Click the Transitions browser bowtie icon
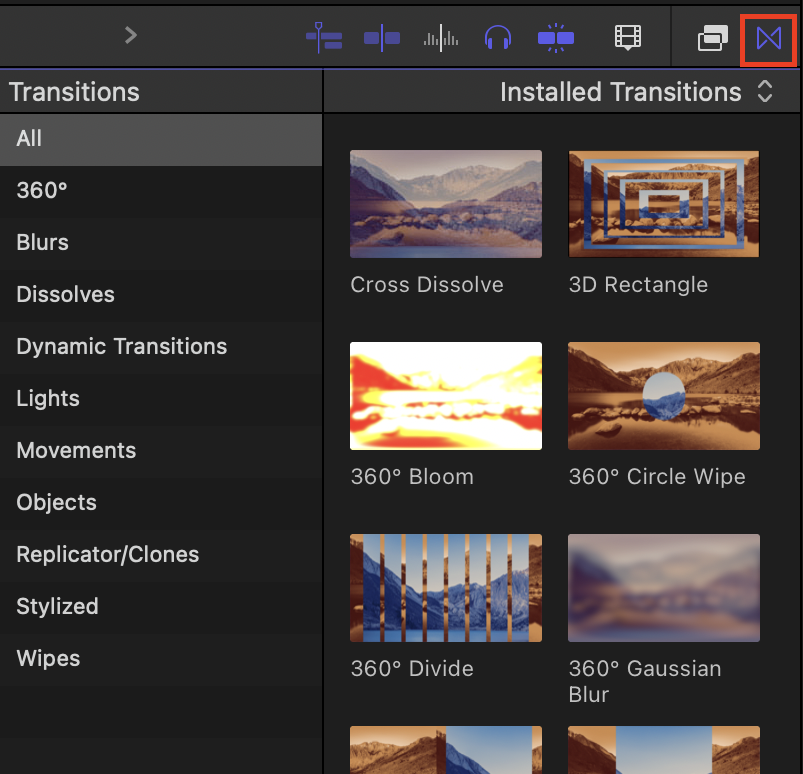Viewport: 803px width, 774px height. 769,38
